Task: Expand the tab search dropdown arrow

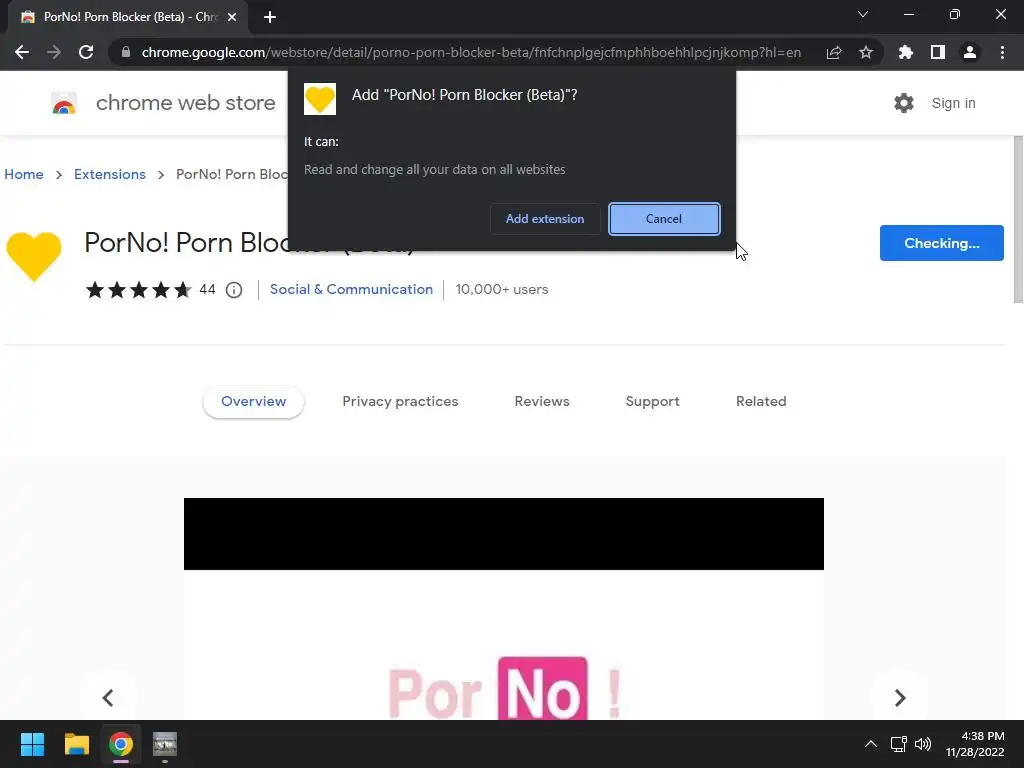Action: pos(863,14)
